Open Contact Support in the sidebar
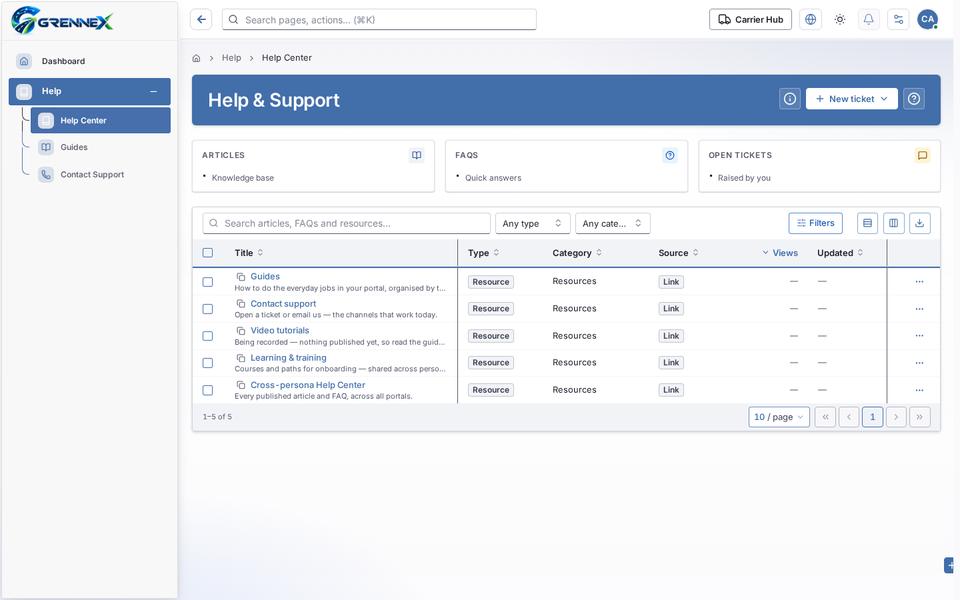960x600 pixels. point(100,174)
